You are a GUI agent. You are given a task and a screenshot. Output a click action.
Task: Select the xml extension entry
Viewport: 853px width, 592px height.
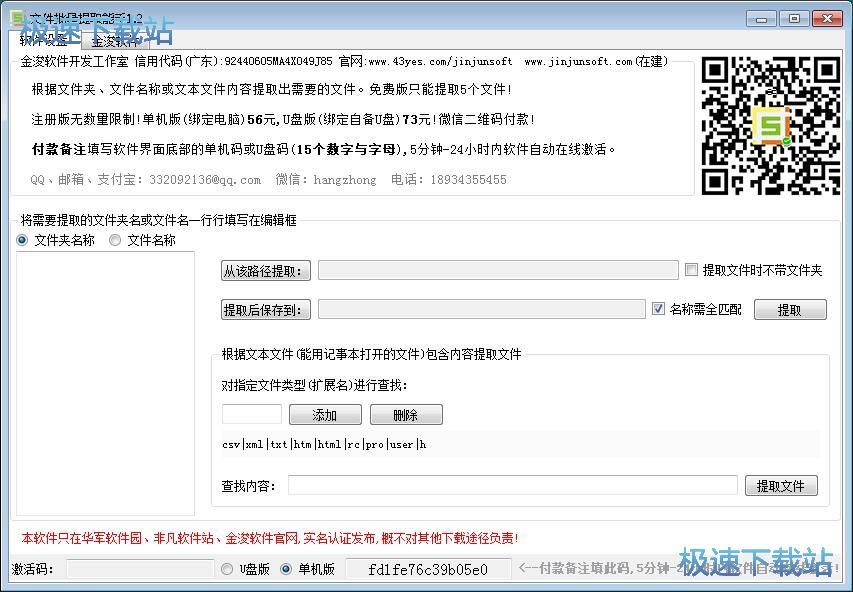[255, 445]
